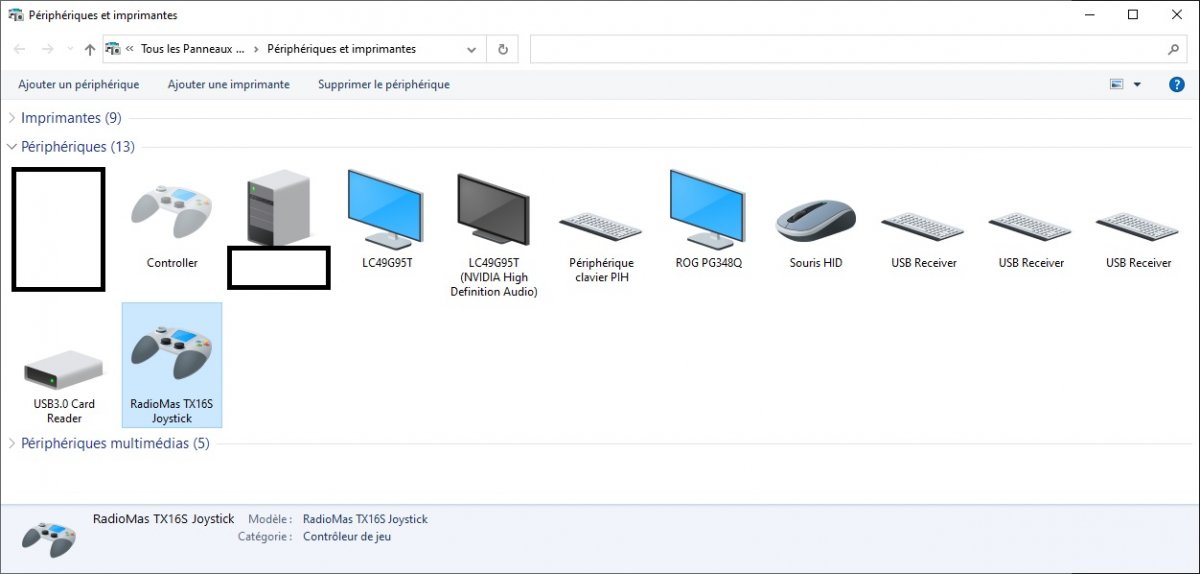Image resolution: width=1200 pixels, height=574 pixels.
Task: Click the Souris HID mouse icon
Action: click(816, 220)
